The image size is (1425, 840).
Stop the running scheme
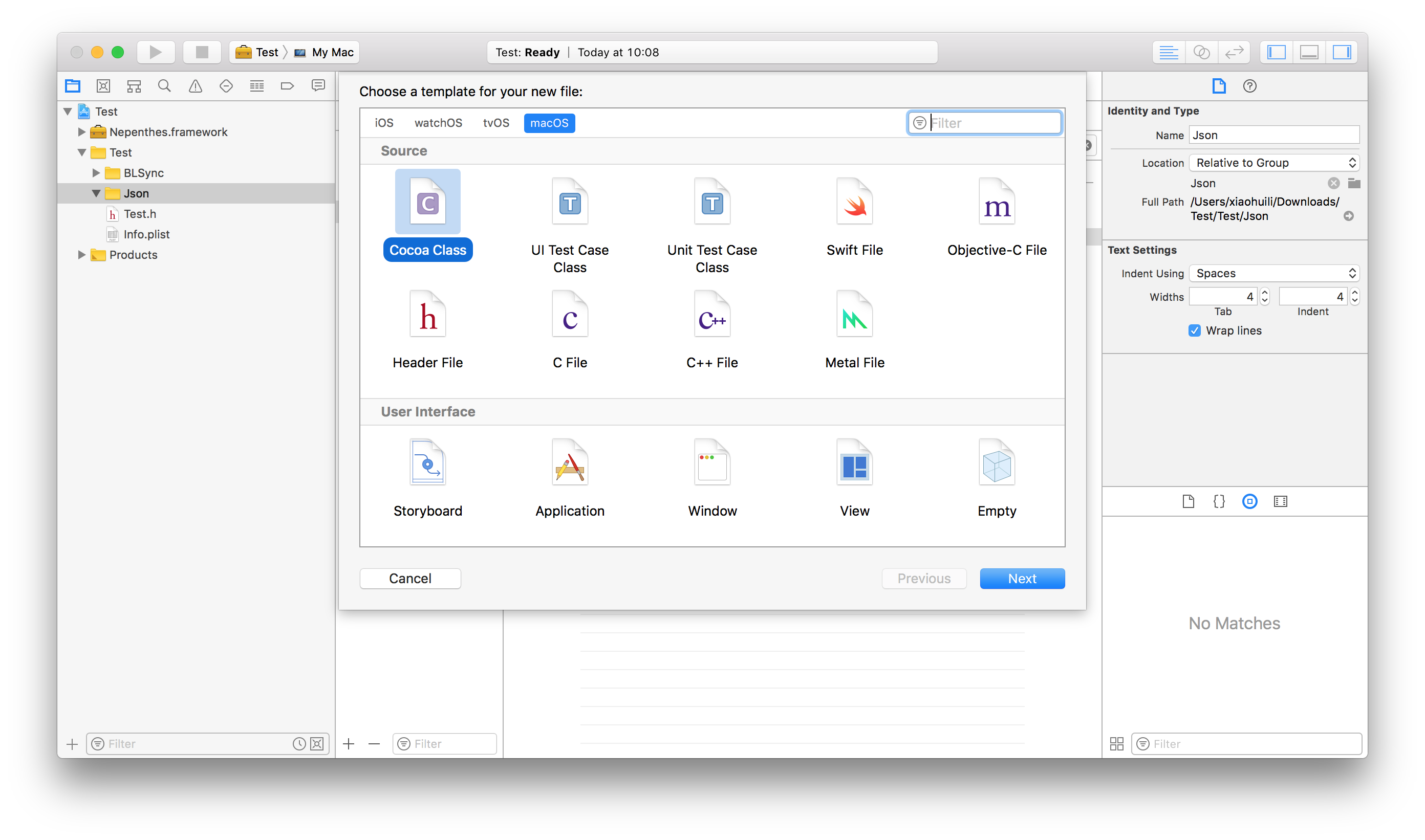point(202,52)
